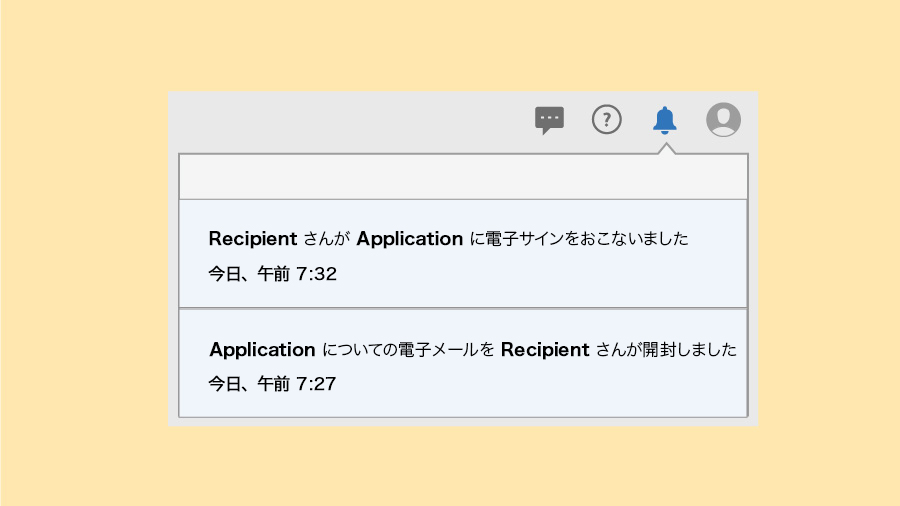900x506 pixels.
Task: Open the chat message bubble icon
Action: 549,120
